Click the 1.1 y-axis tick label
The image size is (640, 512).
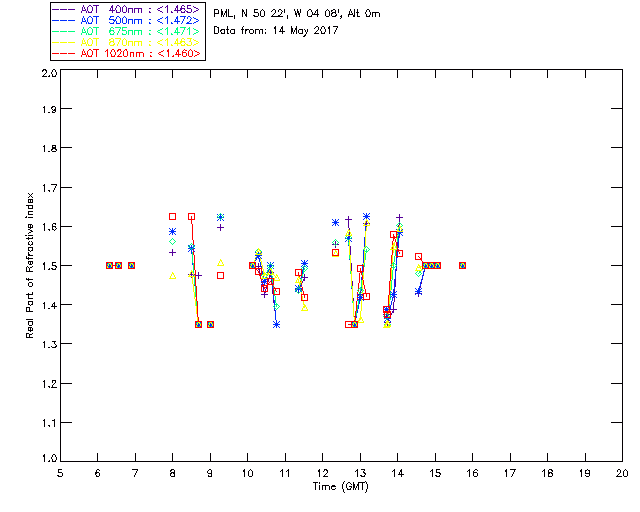49,423
